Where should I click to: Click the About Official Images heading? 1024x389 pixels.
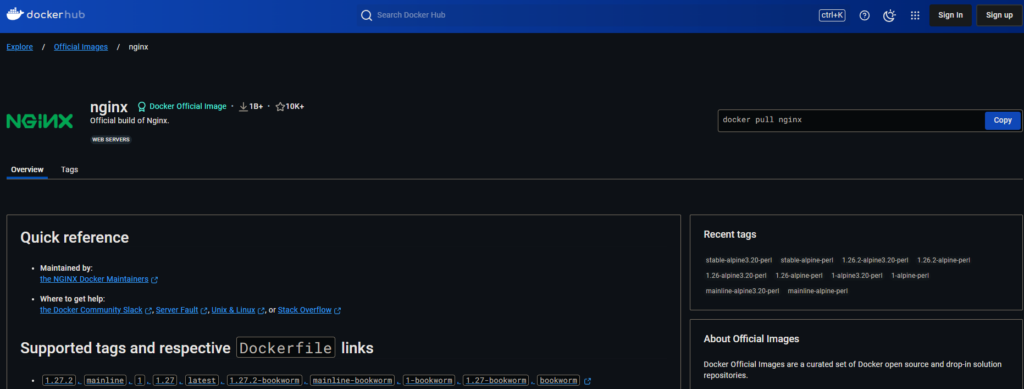[x=751, y=339]
